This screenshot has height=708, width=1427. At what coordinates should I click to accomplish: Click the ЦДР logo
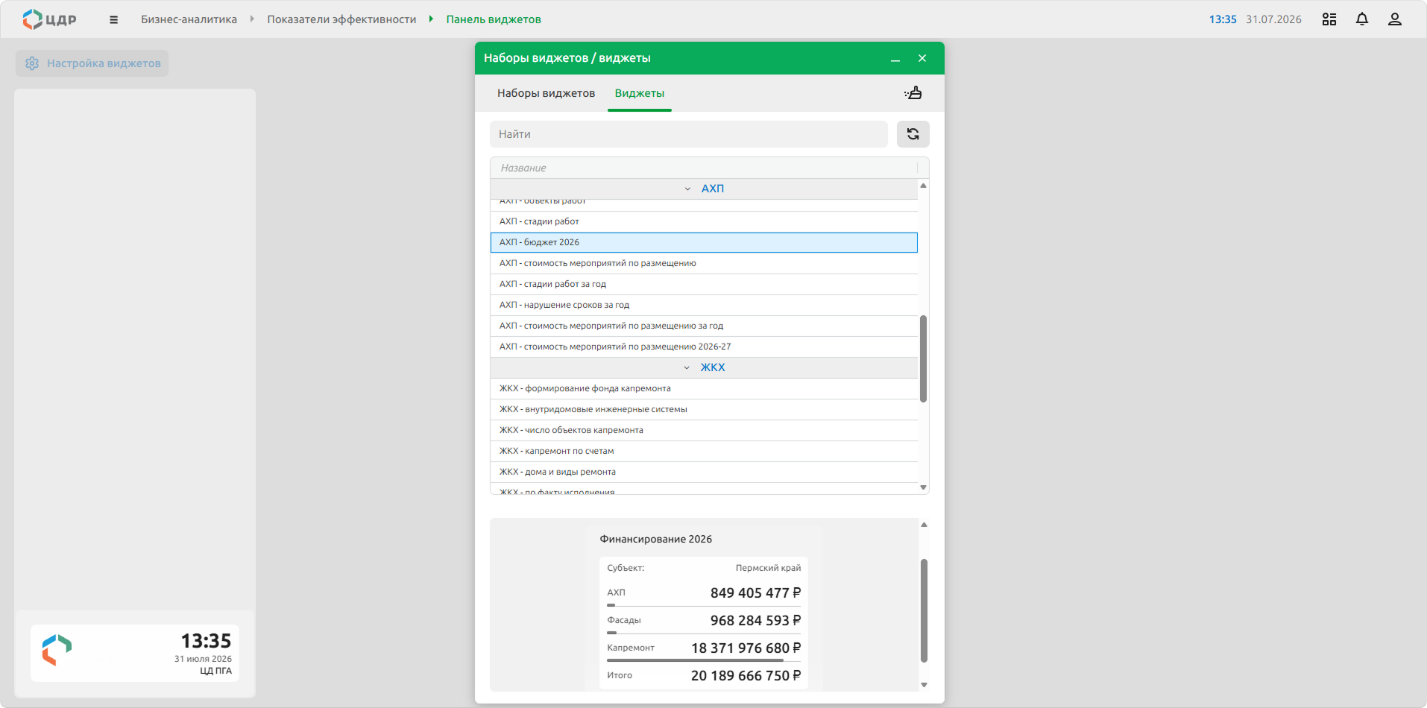coord(49,19)
